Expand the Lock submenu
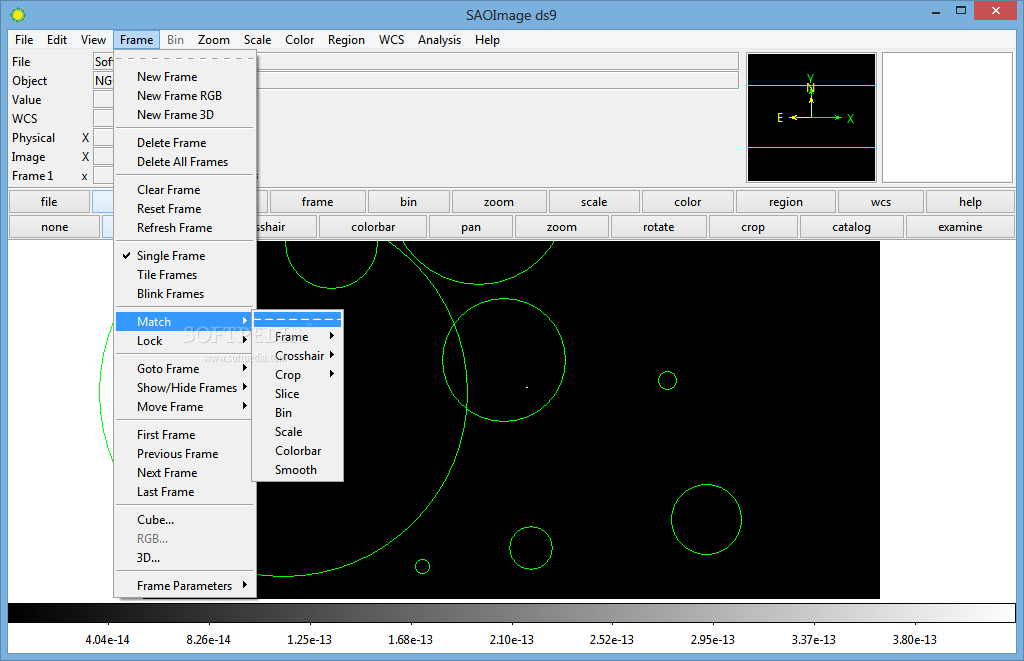Viewport: 1024px width, 661px height. tap(185, 340)
